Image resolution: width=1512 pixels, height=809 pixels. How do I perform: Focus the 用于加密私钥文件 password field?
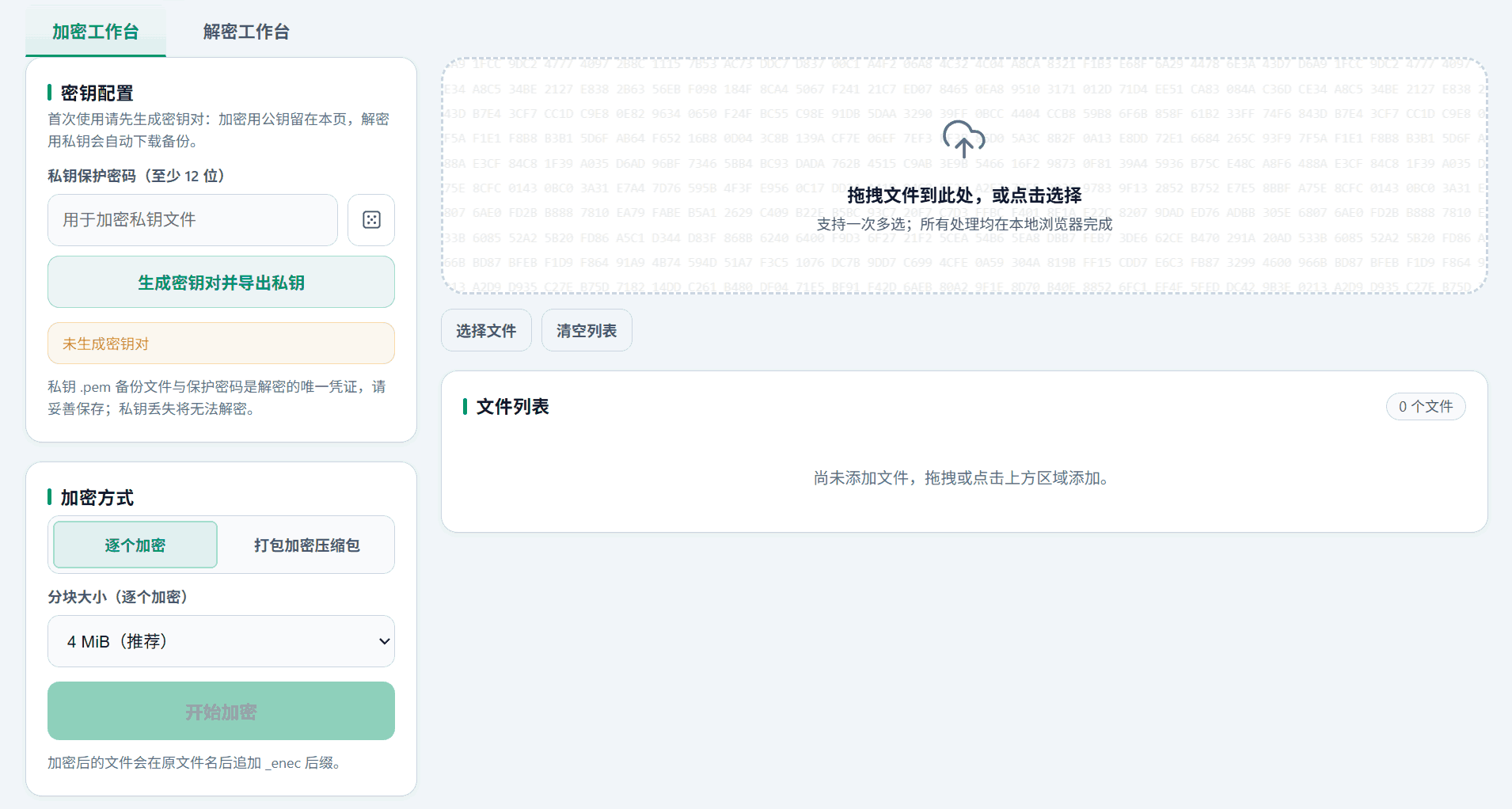(192, 220)
